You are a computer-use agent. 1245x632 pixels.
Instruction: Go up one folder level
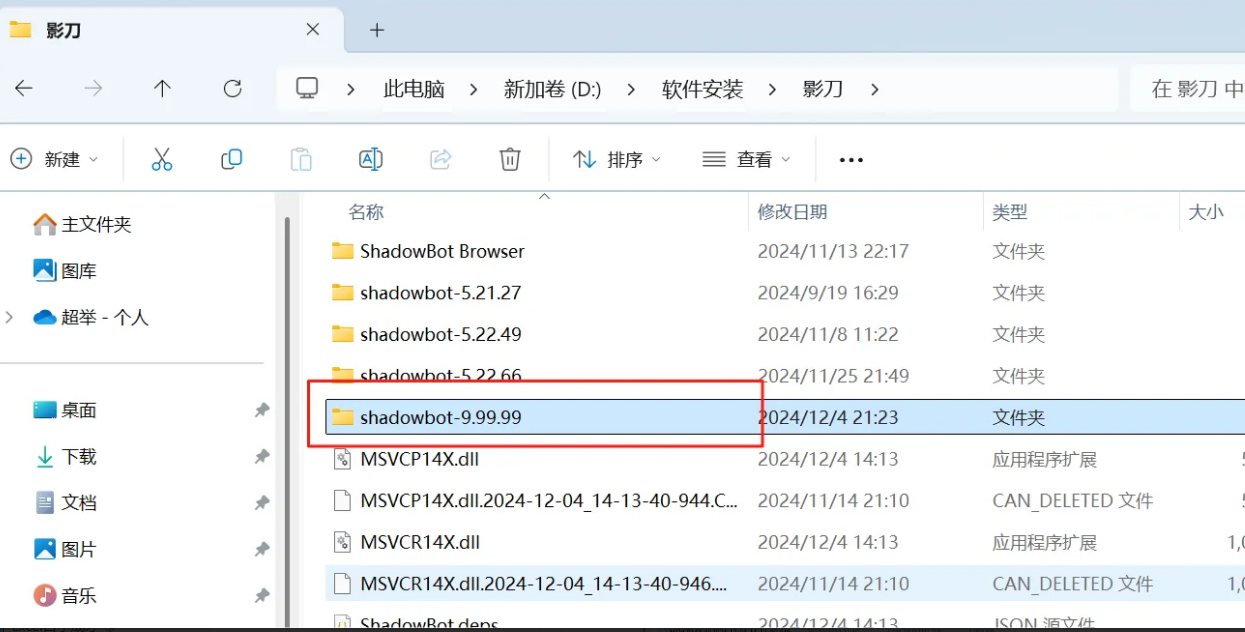point(162,89)
